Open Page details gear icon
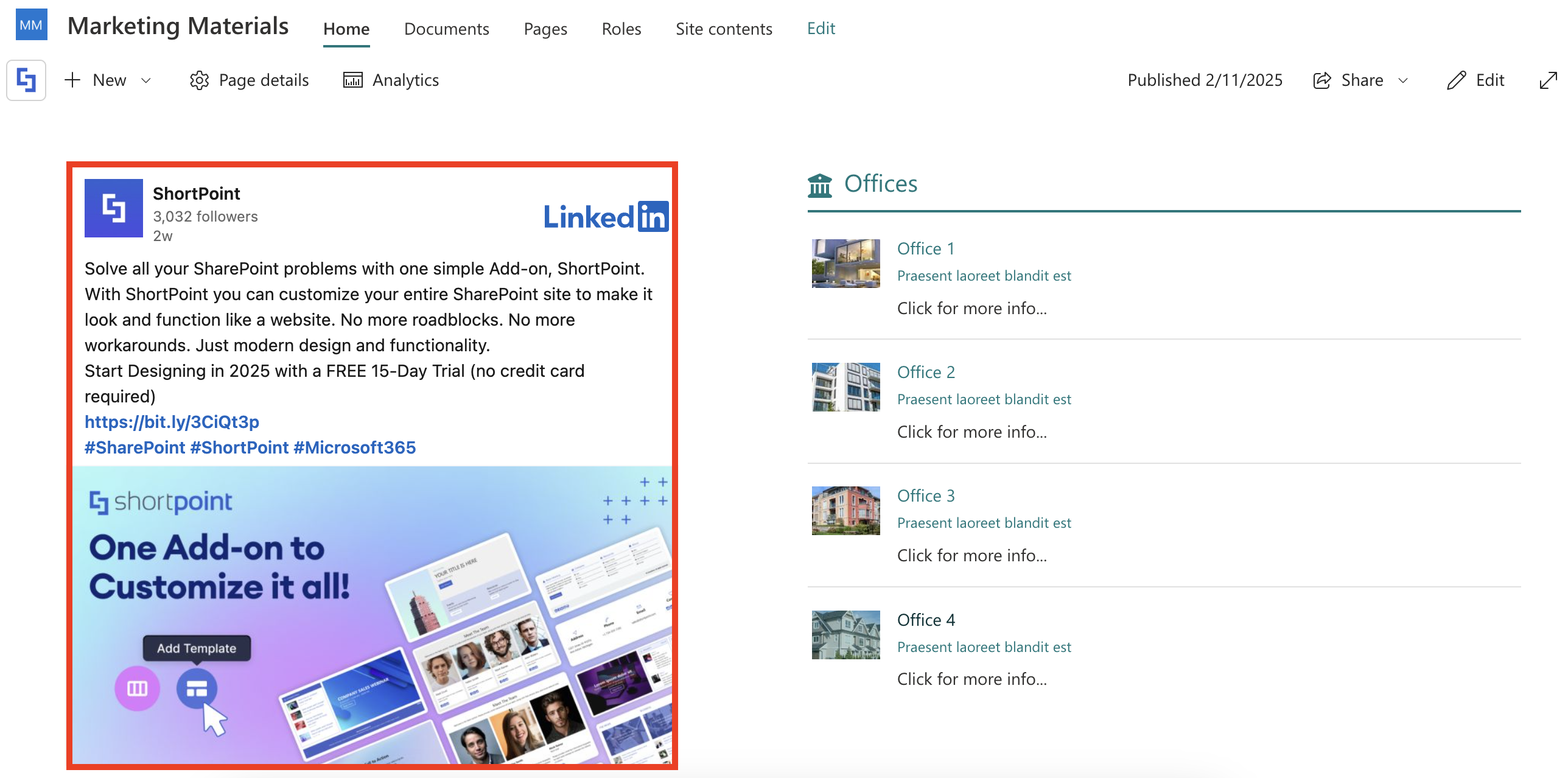The image size is (1568, 778). 199,80
